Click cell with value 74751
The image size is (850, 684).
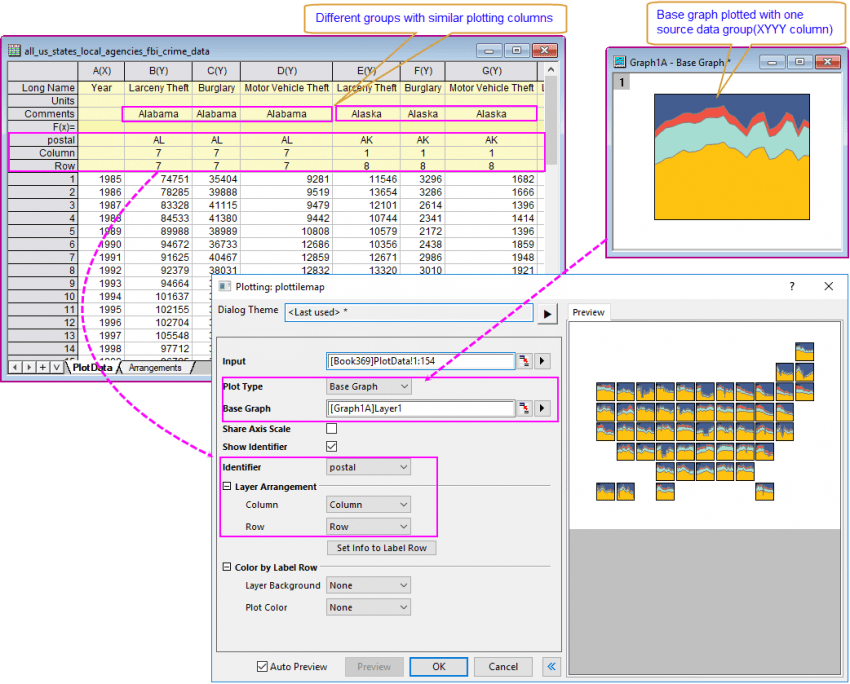tap(158, 179)
